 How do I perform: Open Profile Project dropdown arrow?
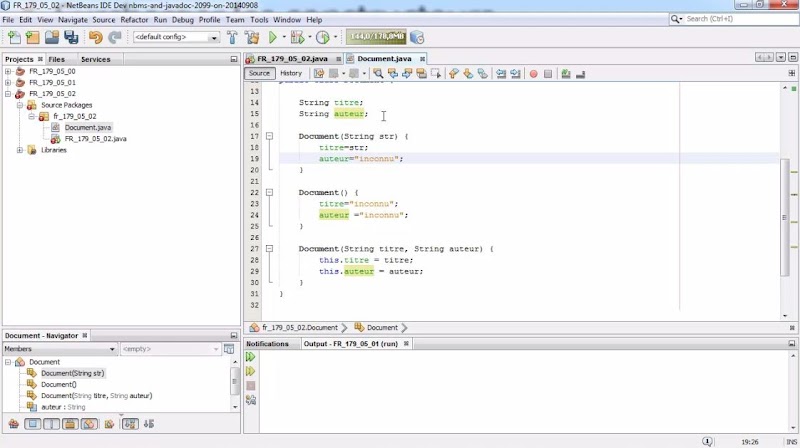pos(335,37)
